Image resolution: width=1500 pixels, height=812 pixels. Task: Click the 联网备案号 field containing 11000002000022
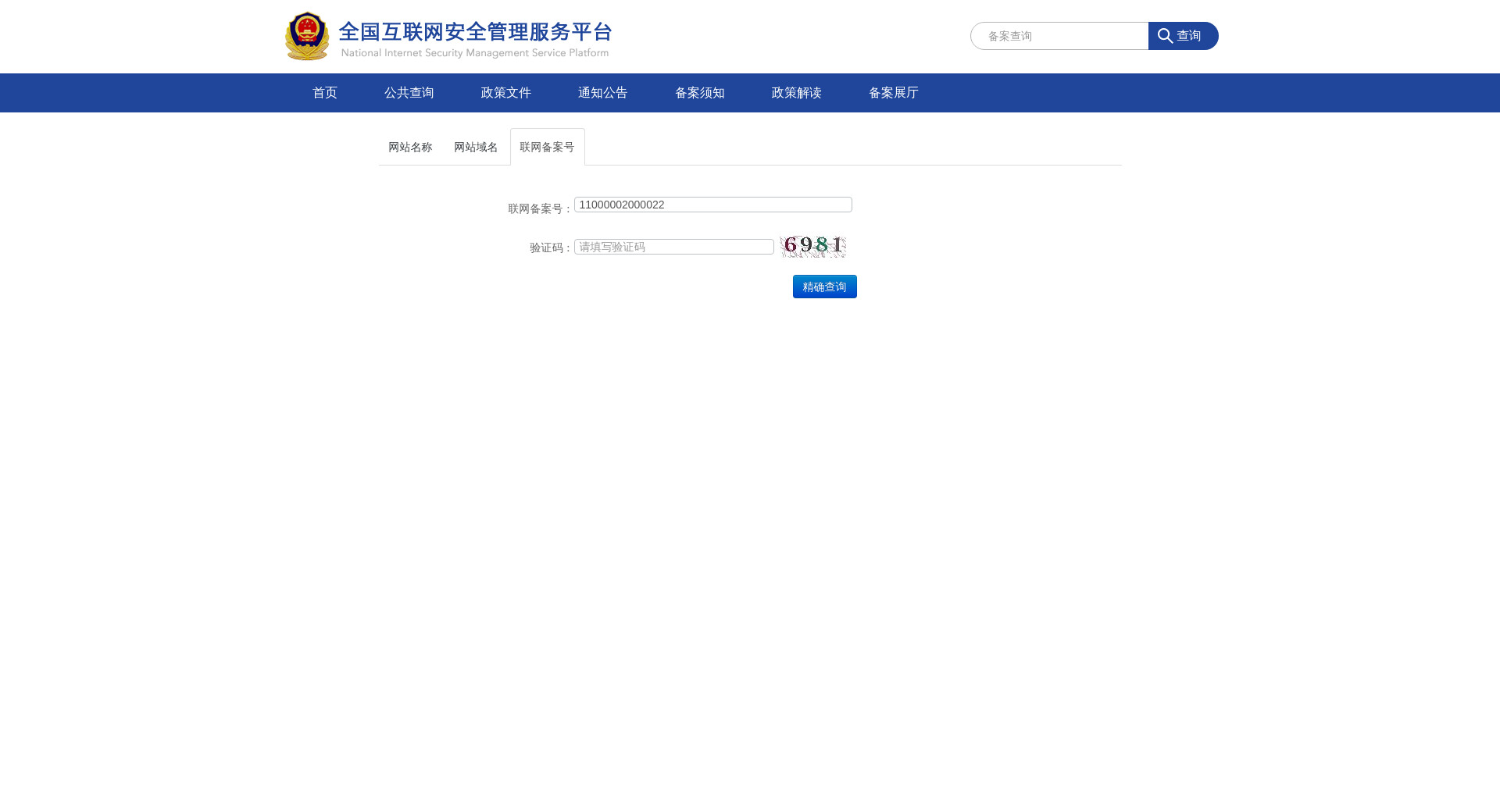pyautogui.click(x=712, y=205)
